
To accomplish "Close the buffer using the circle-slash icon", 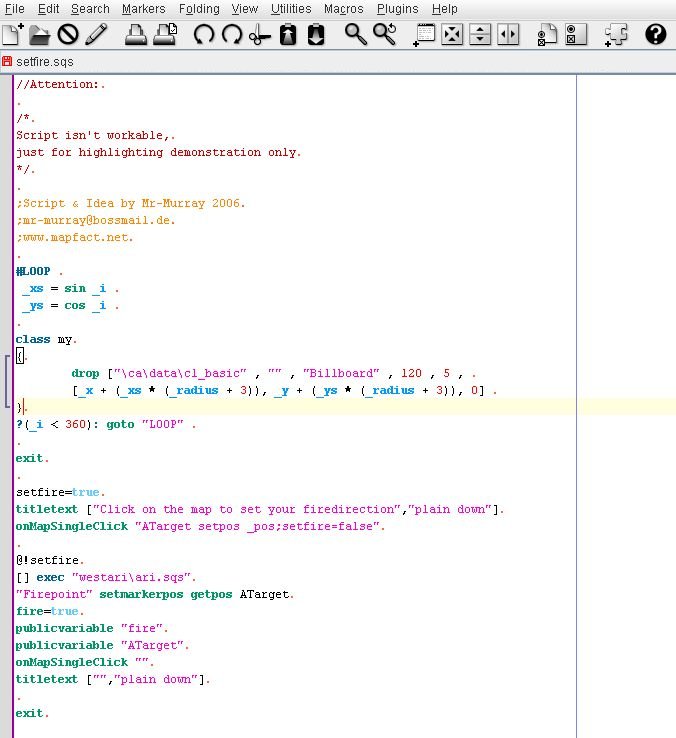I will 68,35.
